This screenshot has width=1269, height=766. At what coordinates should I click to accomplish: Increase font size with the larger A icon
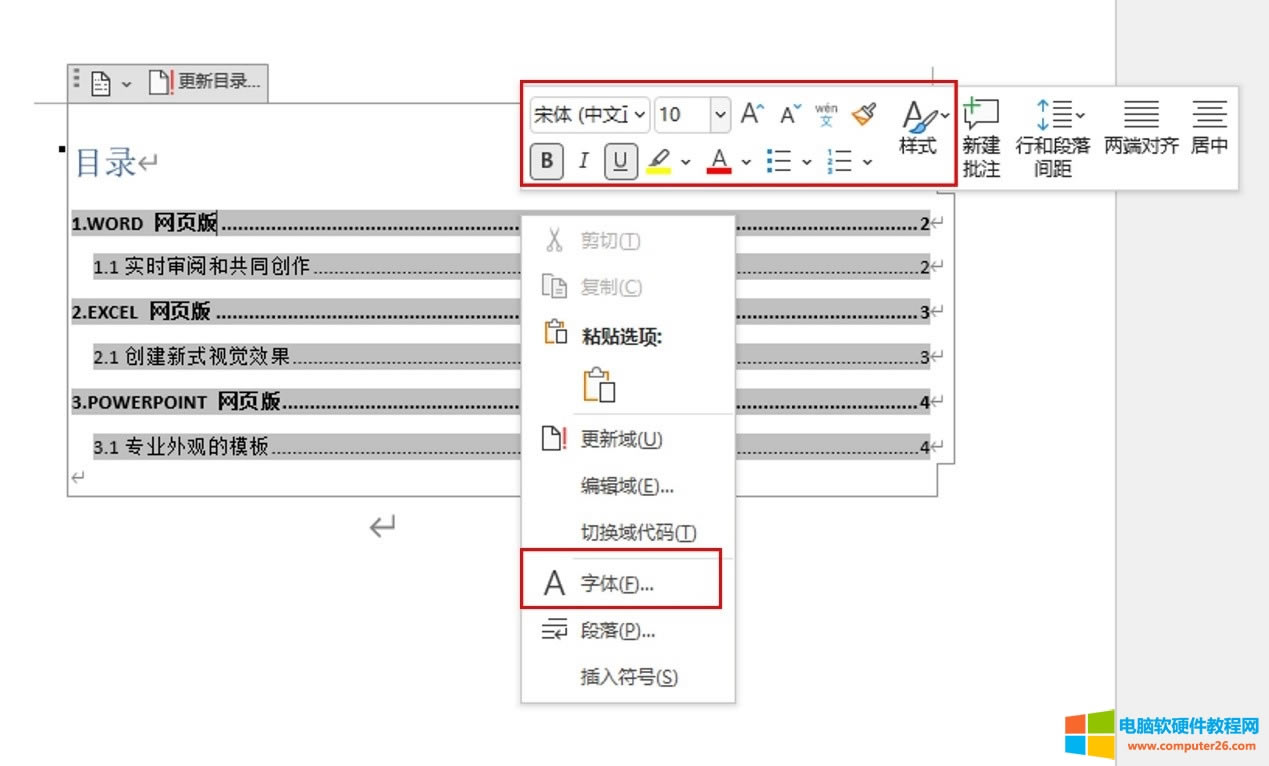point(751,114)
